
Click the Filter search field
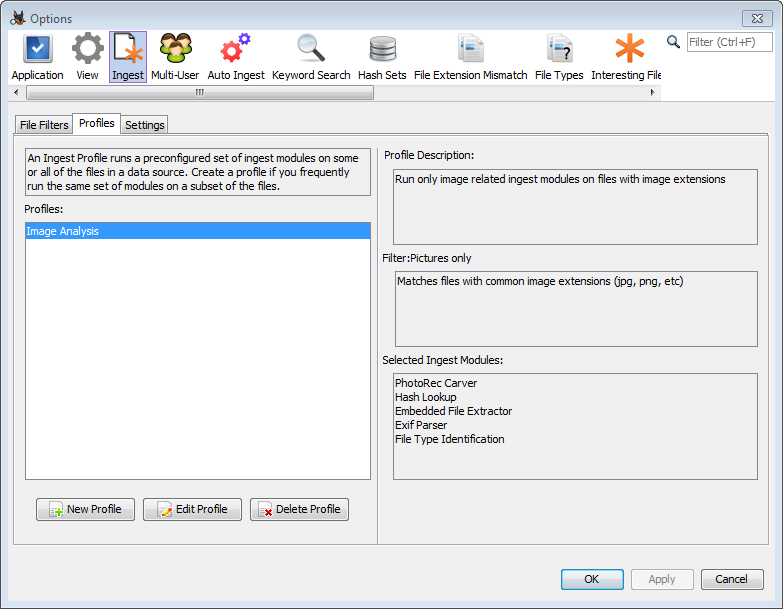point(728,42)
